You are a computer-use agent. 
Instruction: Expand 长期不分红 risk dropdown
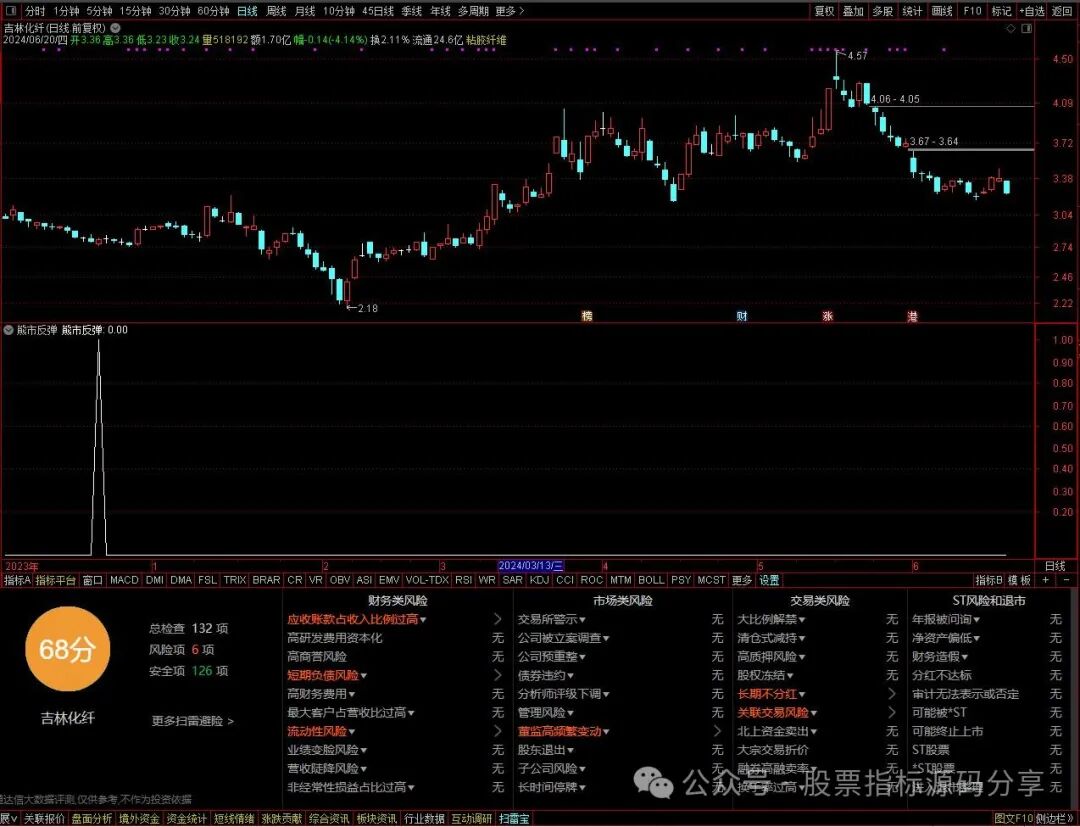(x=802, y=694)
